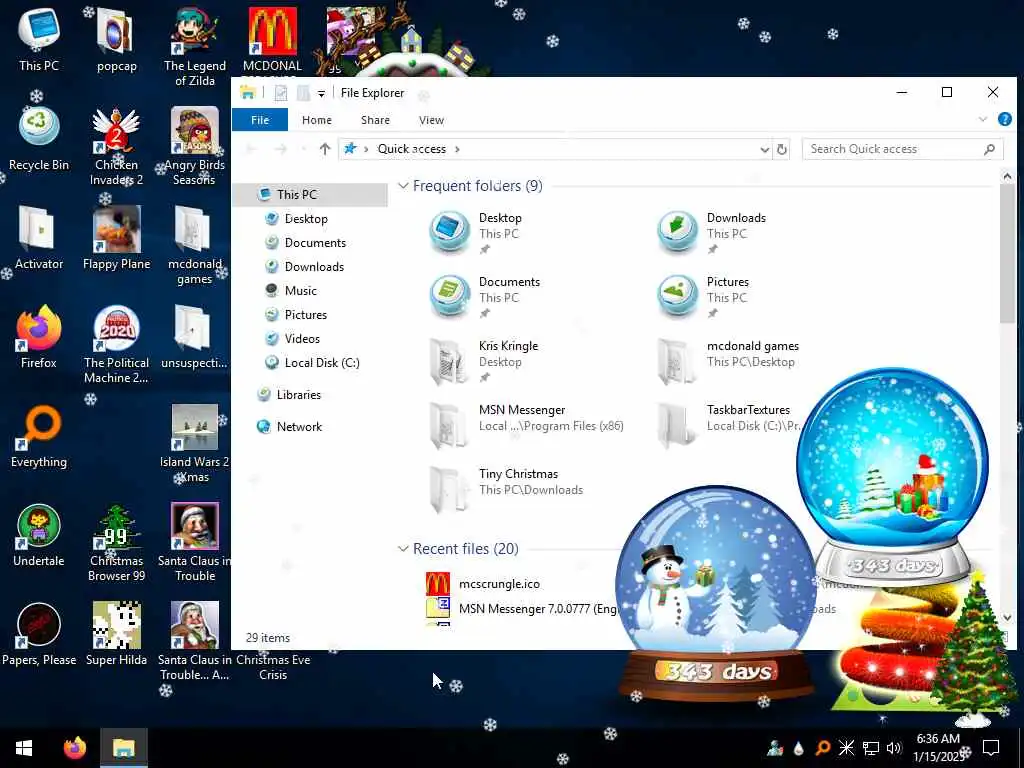This screenshot has width=1024, height=768.
Task: Select the Kris Kringle frequent folder
Action: click(485, 362)
